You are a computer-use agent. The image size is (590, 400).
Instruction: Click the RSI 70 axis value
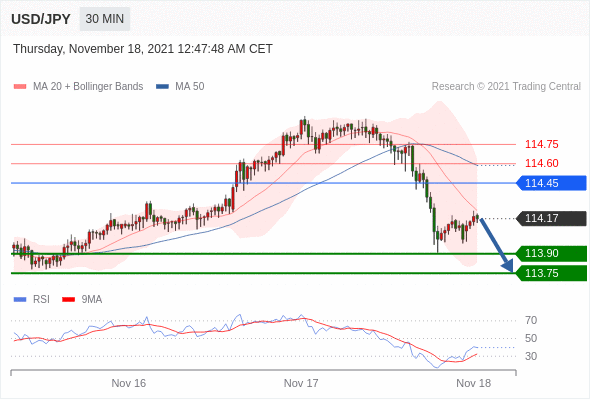tap(531, 321)
